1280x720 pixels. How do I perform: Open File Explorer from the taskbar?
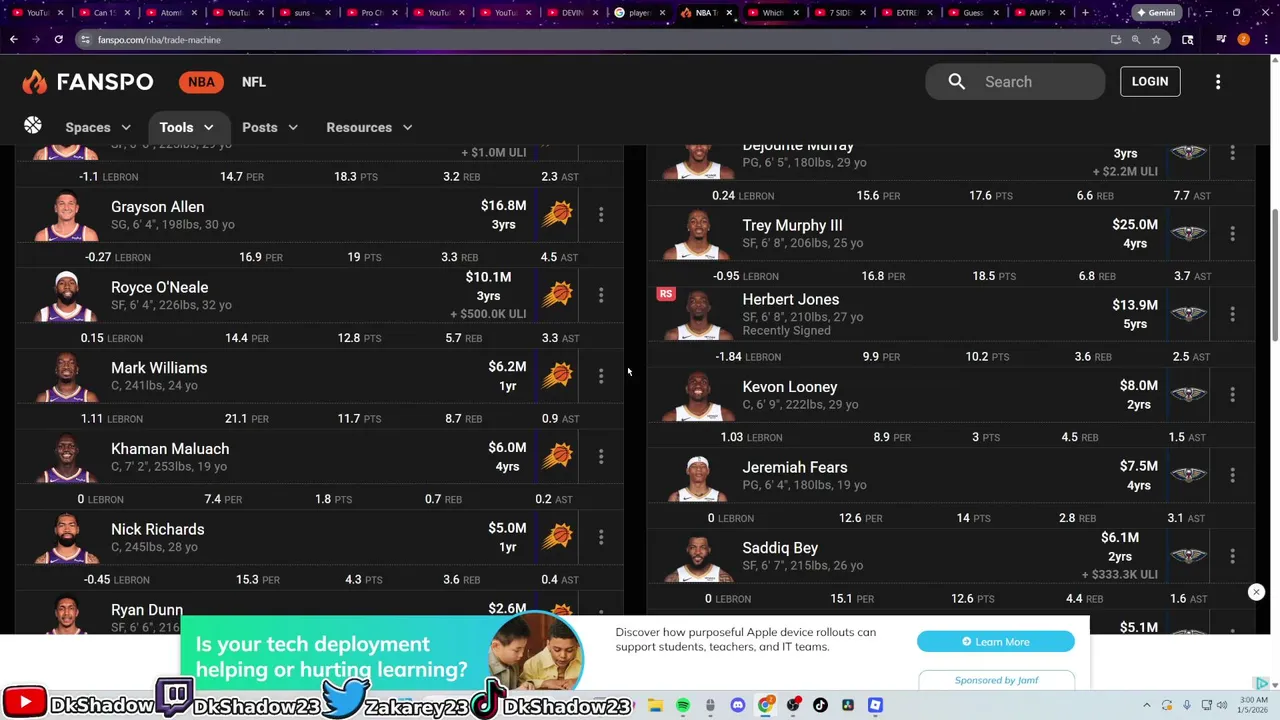655,705
